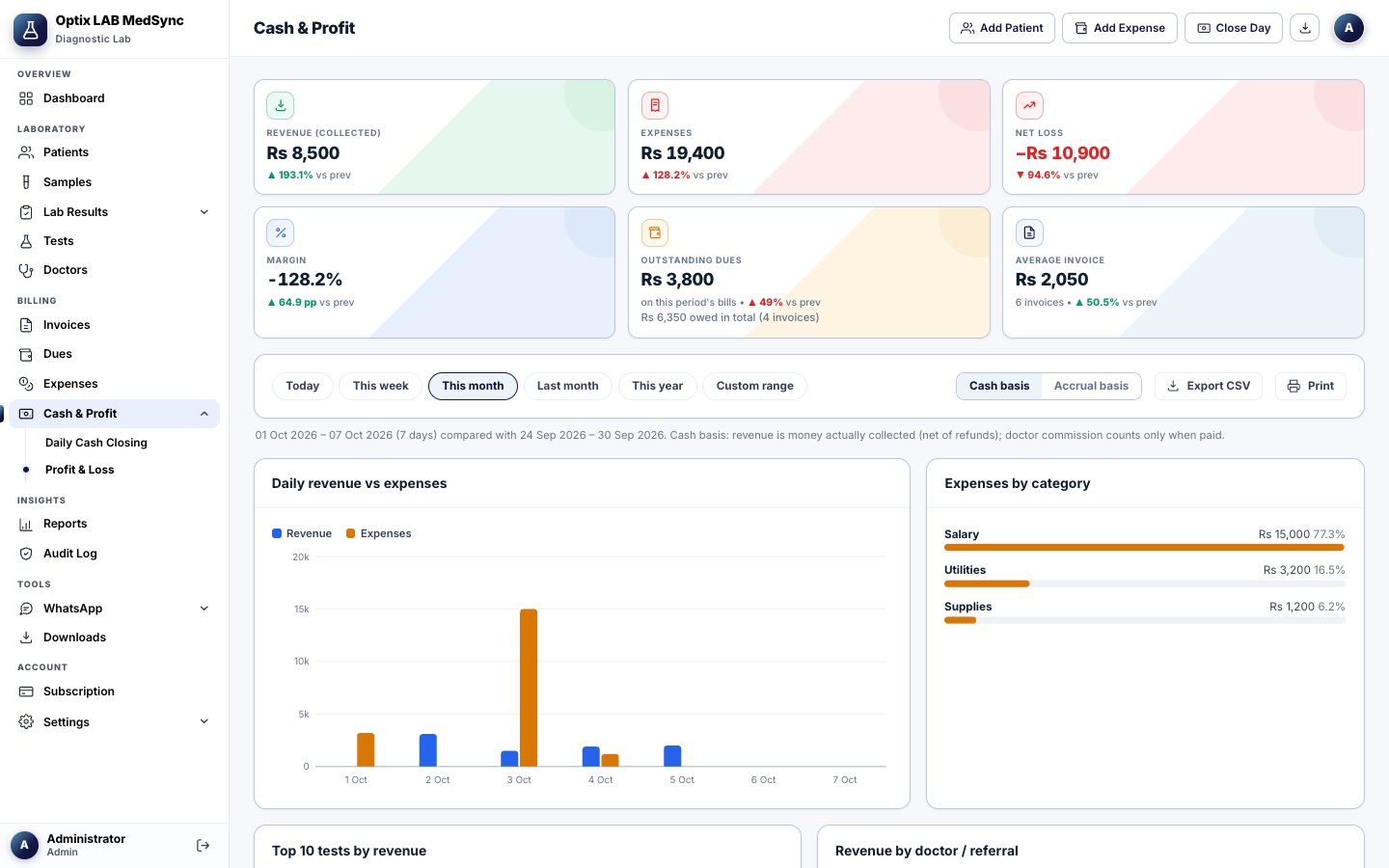This screenshot has height=868, width=1389.
Task: Select the This week period tab
Action: pos(381,386)
